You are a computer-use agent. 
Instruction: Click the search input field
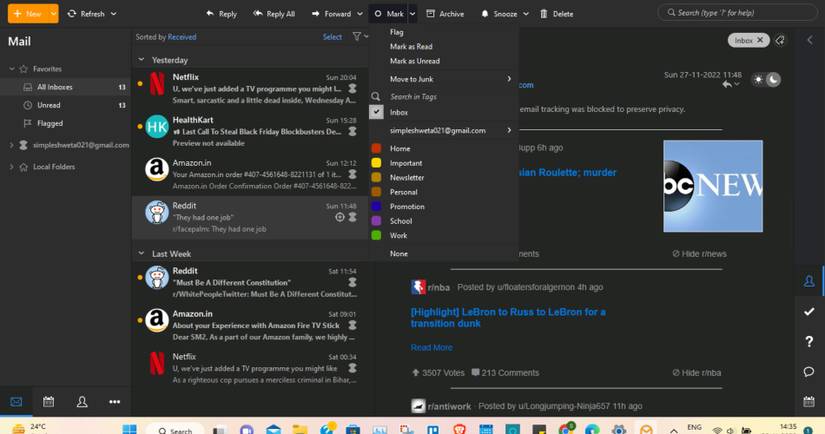click(737, 13)
